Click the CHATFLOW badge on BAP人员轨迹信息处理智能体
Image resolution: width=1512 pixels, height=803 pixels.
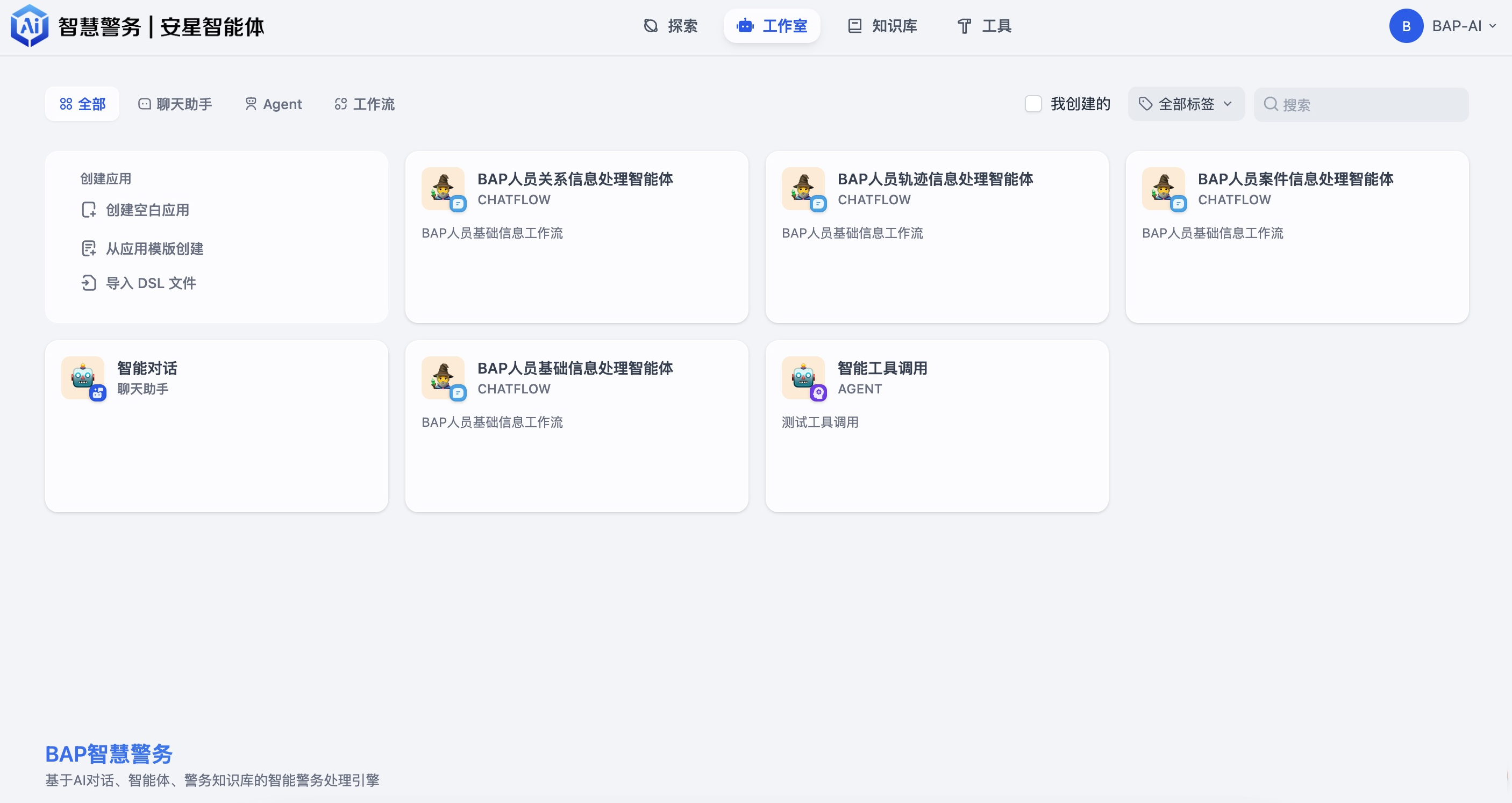pyautogui.click(x=874, y=199)
